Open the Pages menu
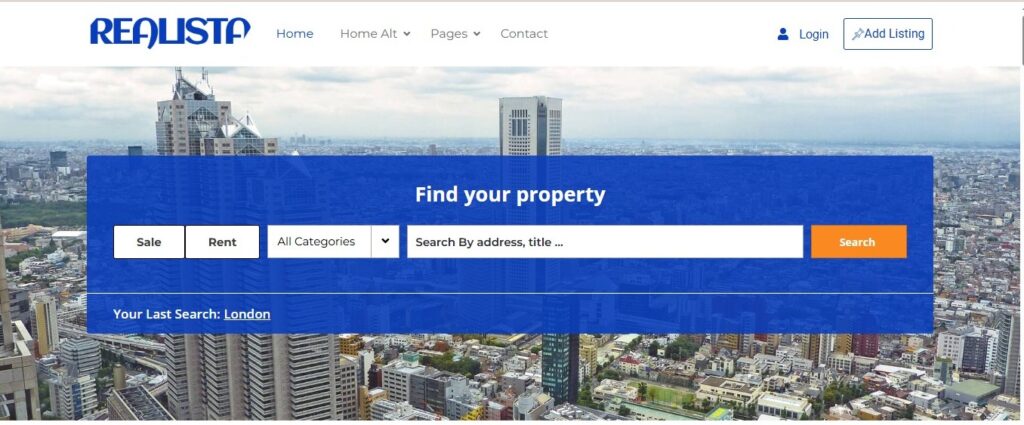 449,34
